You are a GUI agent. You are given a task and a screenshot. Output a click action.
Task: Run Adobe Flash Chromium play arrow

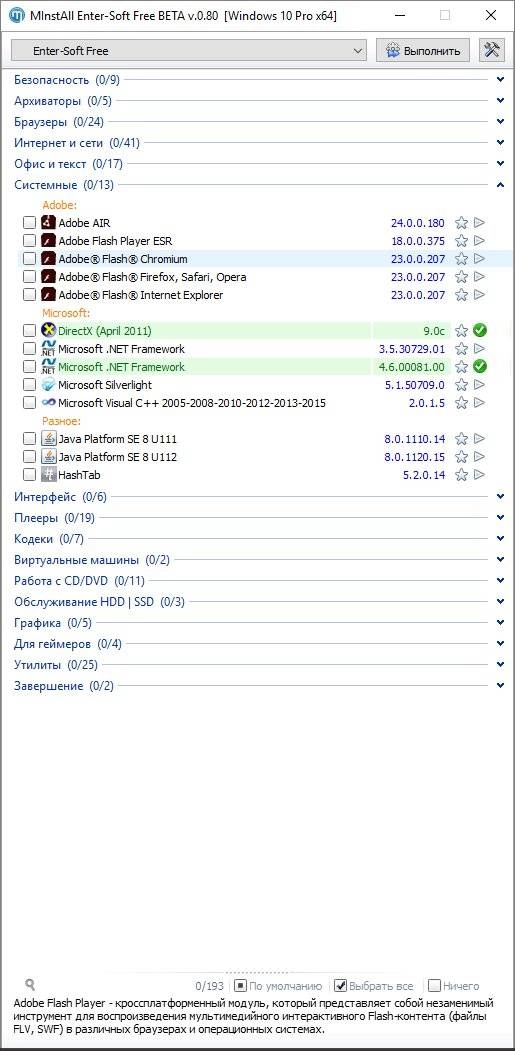click(479, 259)
